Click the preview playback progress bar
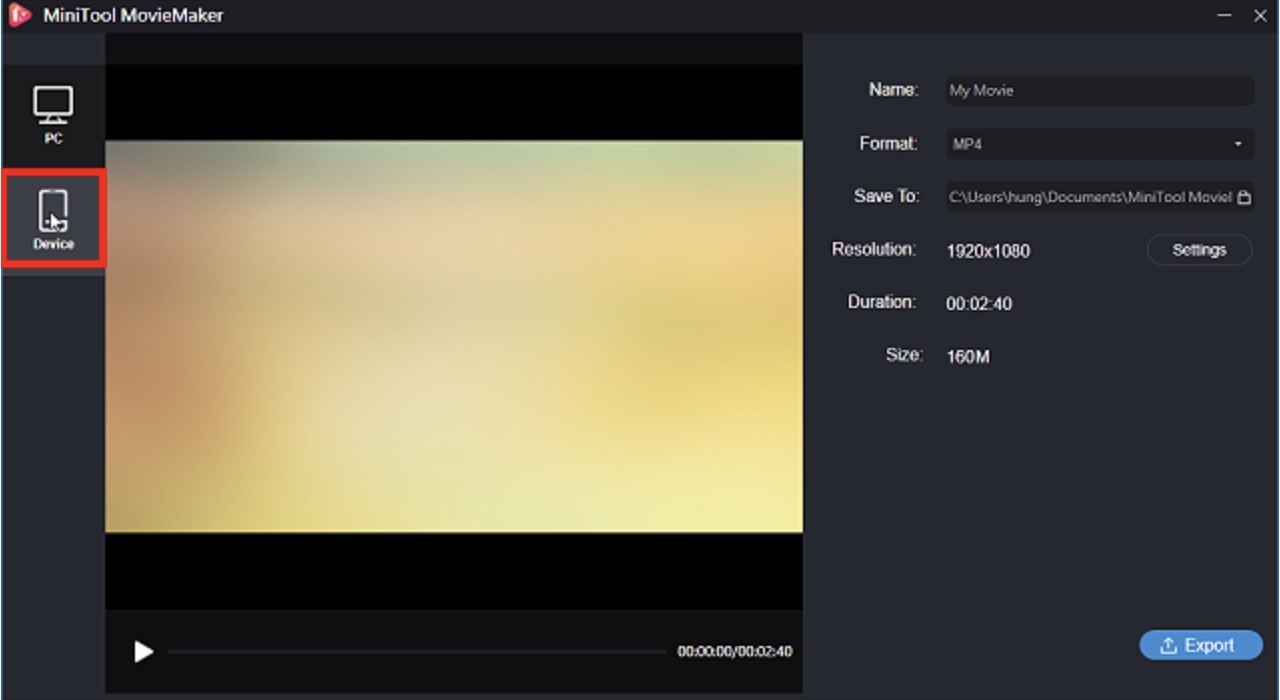Image resolution: width=1280 pixels, height=700 pixels. pos(416,652)
